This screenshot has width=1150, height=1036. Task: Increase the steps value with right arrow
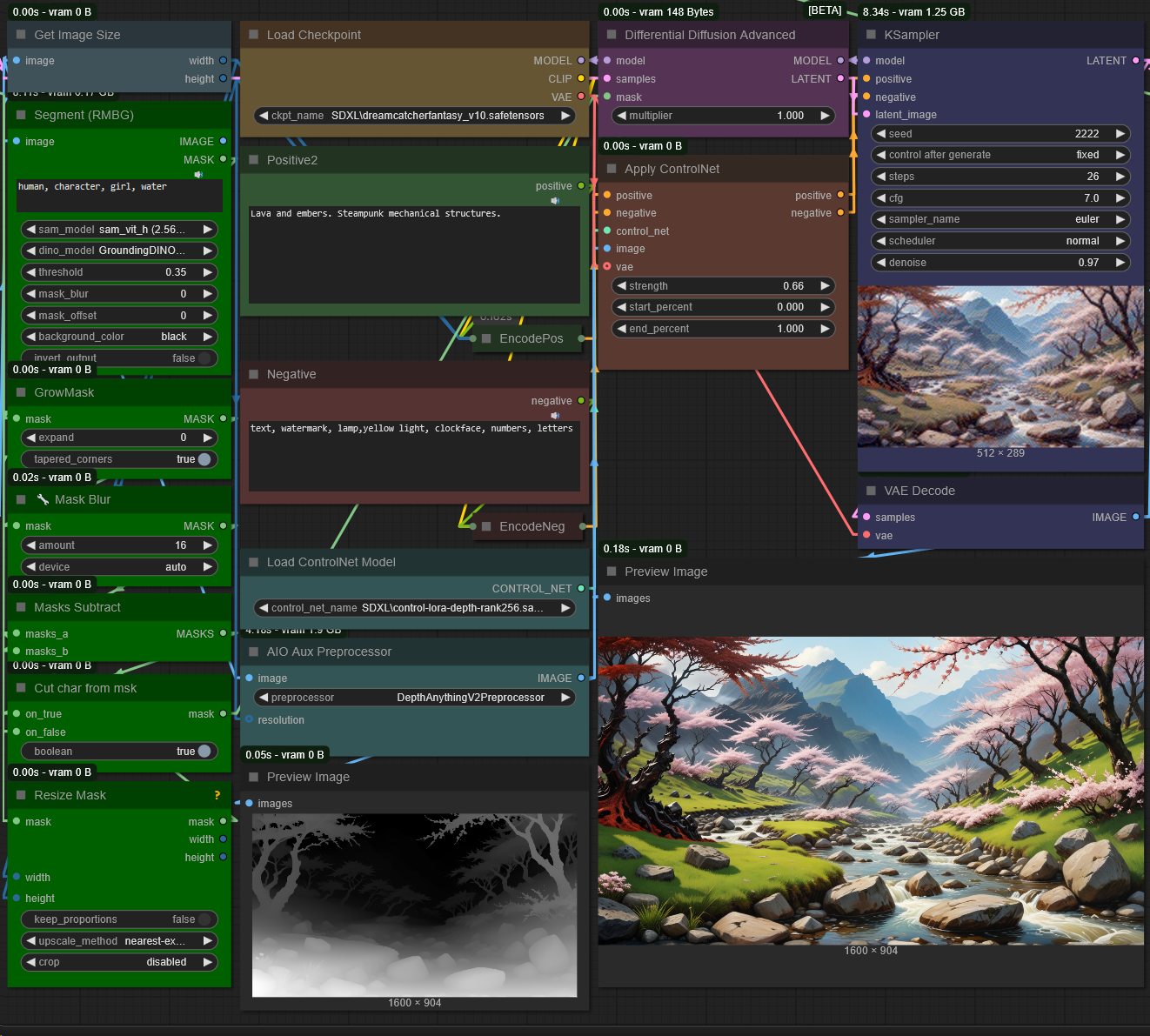(x=1120, y=177)
